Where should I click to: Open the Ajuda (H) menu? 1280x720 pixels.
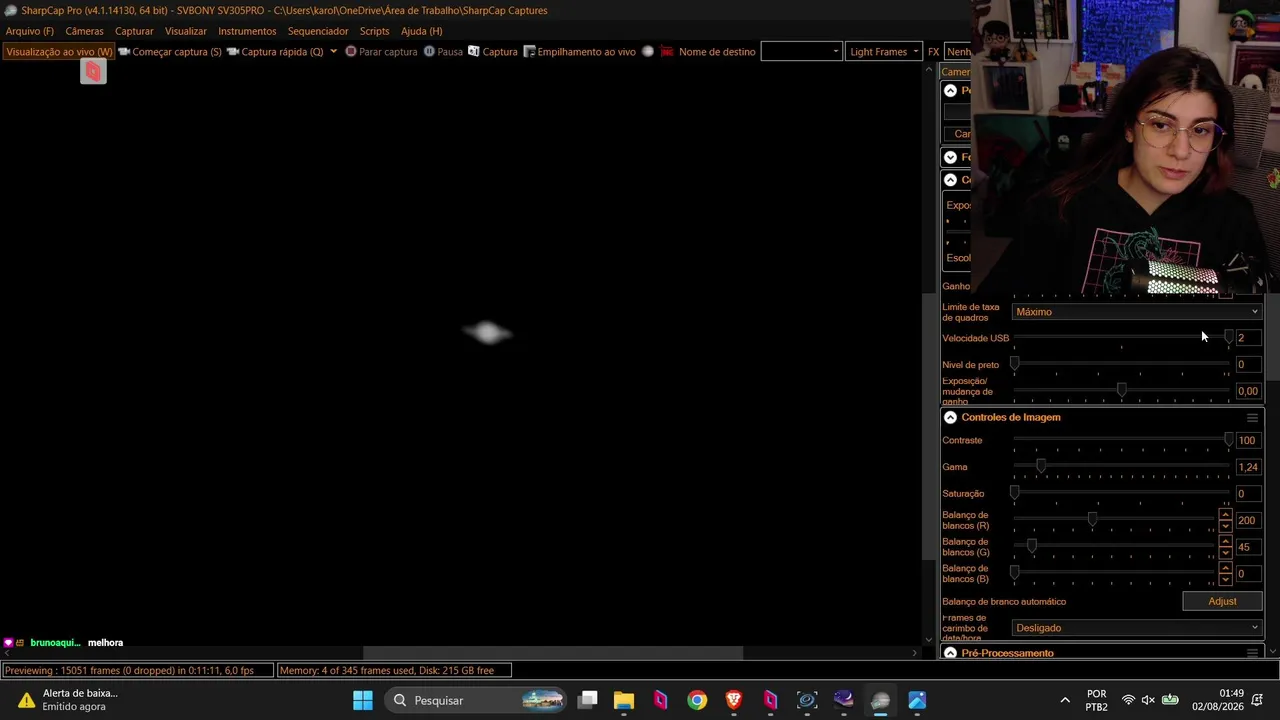point(421,31)
